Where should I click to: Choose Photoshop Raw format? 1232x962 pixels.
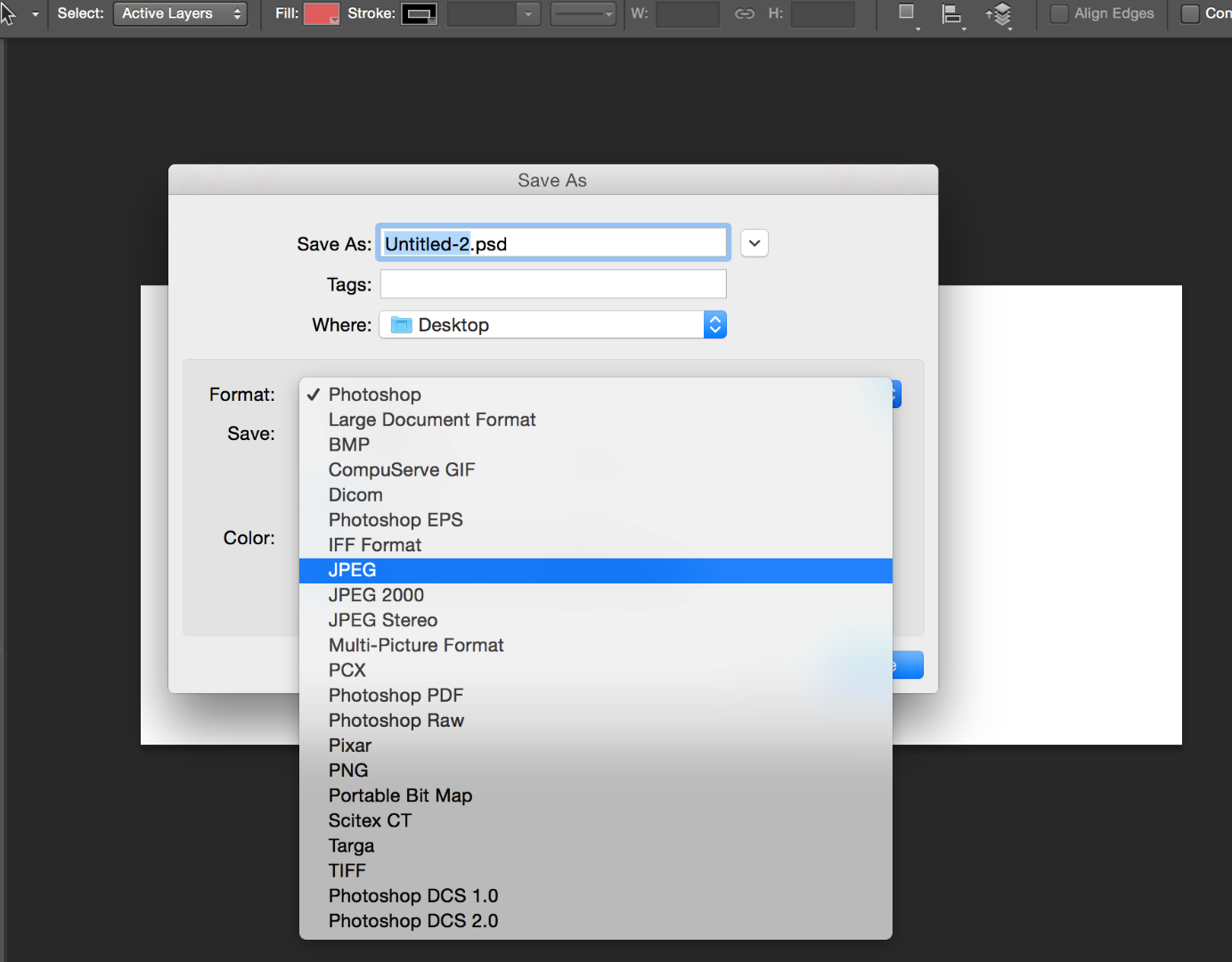(x=595, y=721)
